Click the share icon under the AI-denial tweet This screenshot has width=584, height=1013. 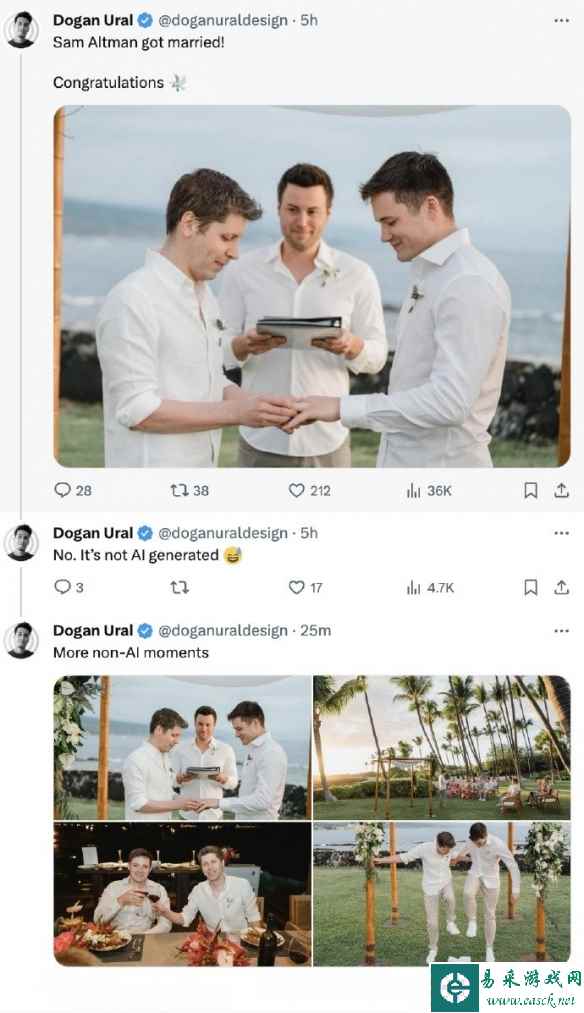(x=561, y=588)
